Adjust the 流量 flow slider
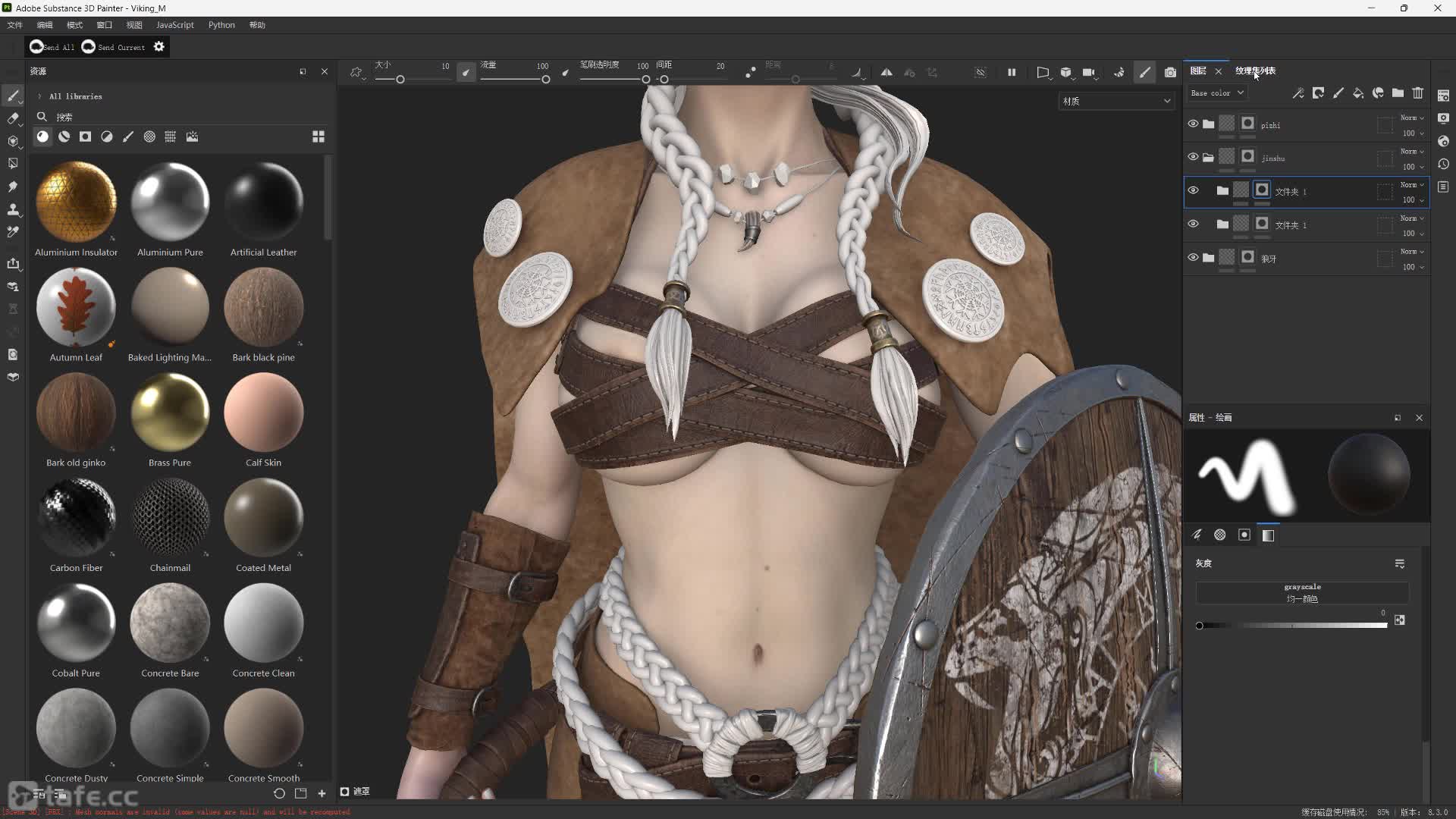Image resolution: width=1456 pixels, height=819 pixels. point(515,80)
